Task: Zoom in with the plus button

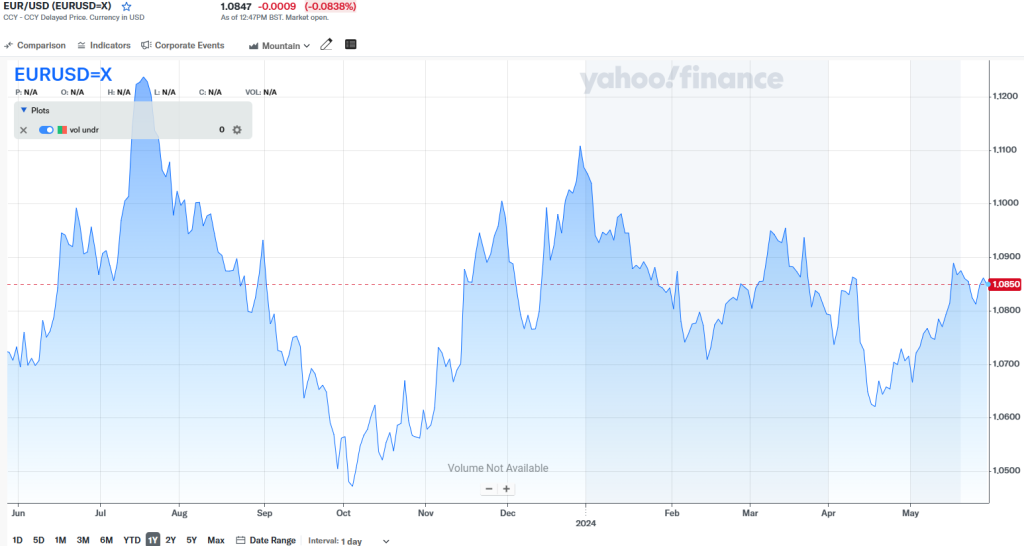Action: pyautogui.click(x=507, y=489)
